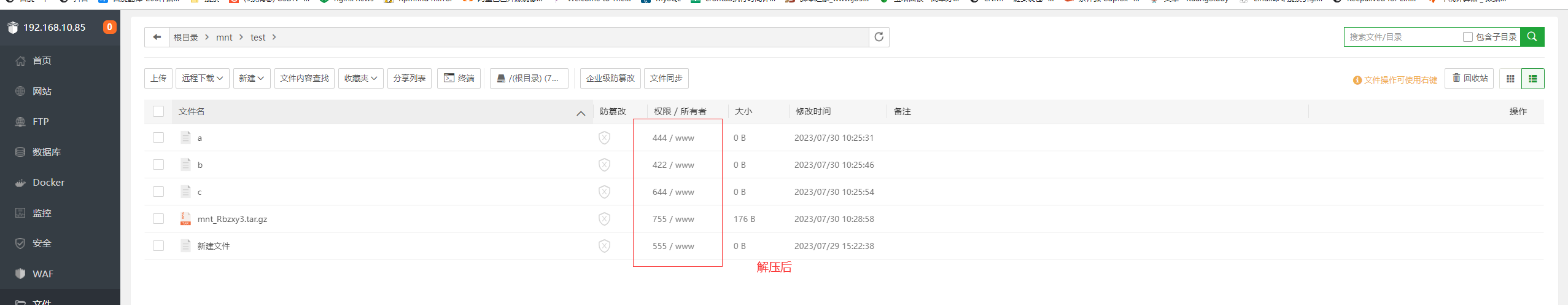Click the tamper-proof shield icon for file b
Screen dimensions: 1568x305
605,165
